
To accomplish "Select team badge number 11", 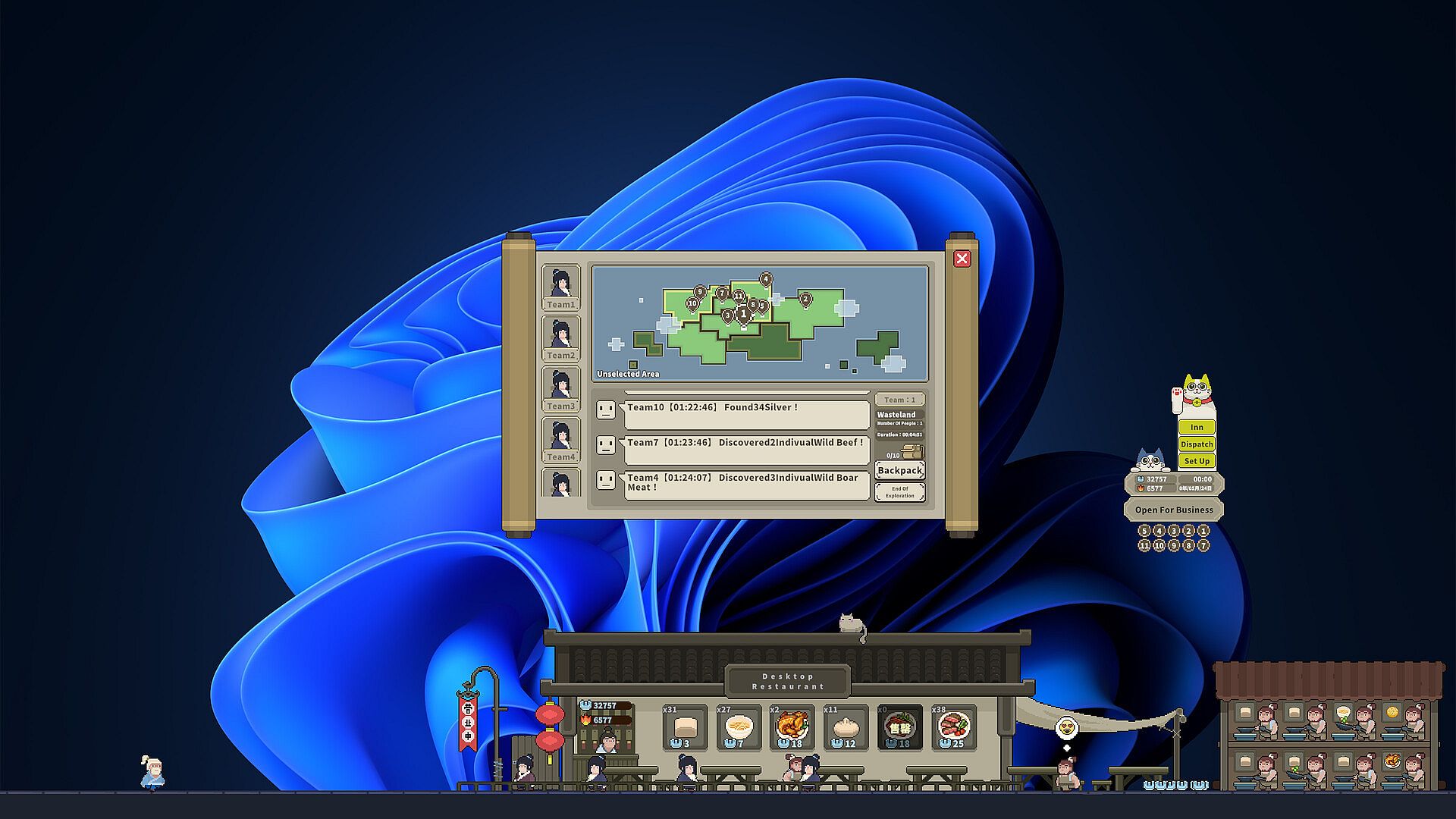I will coord(1144,545).
